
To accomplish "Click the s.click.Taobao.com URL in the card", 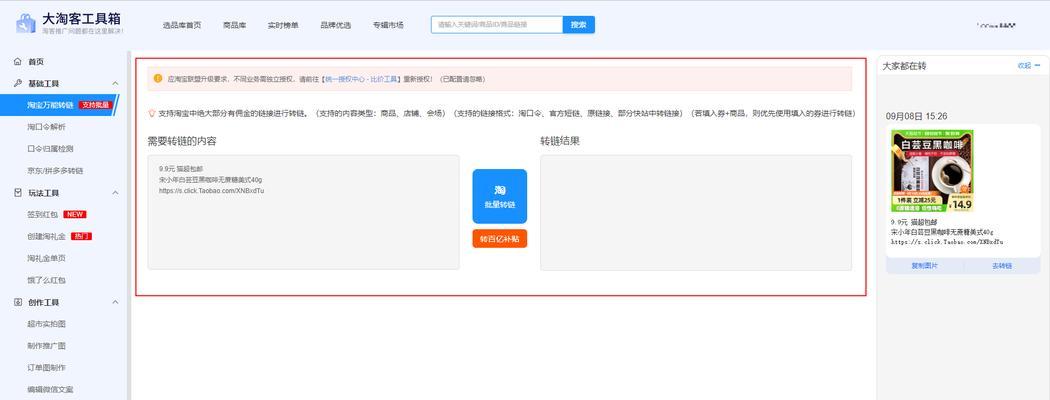I will click(x=947, y=242).
